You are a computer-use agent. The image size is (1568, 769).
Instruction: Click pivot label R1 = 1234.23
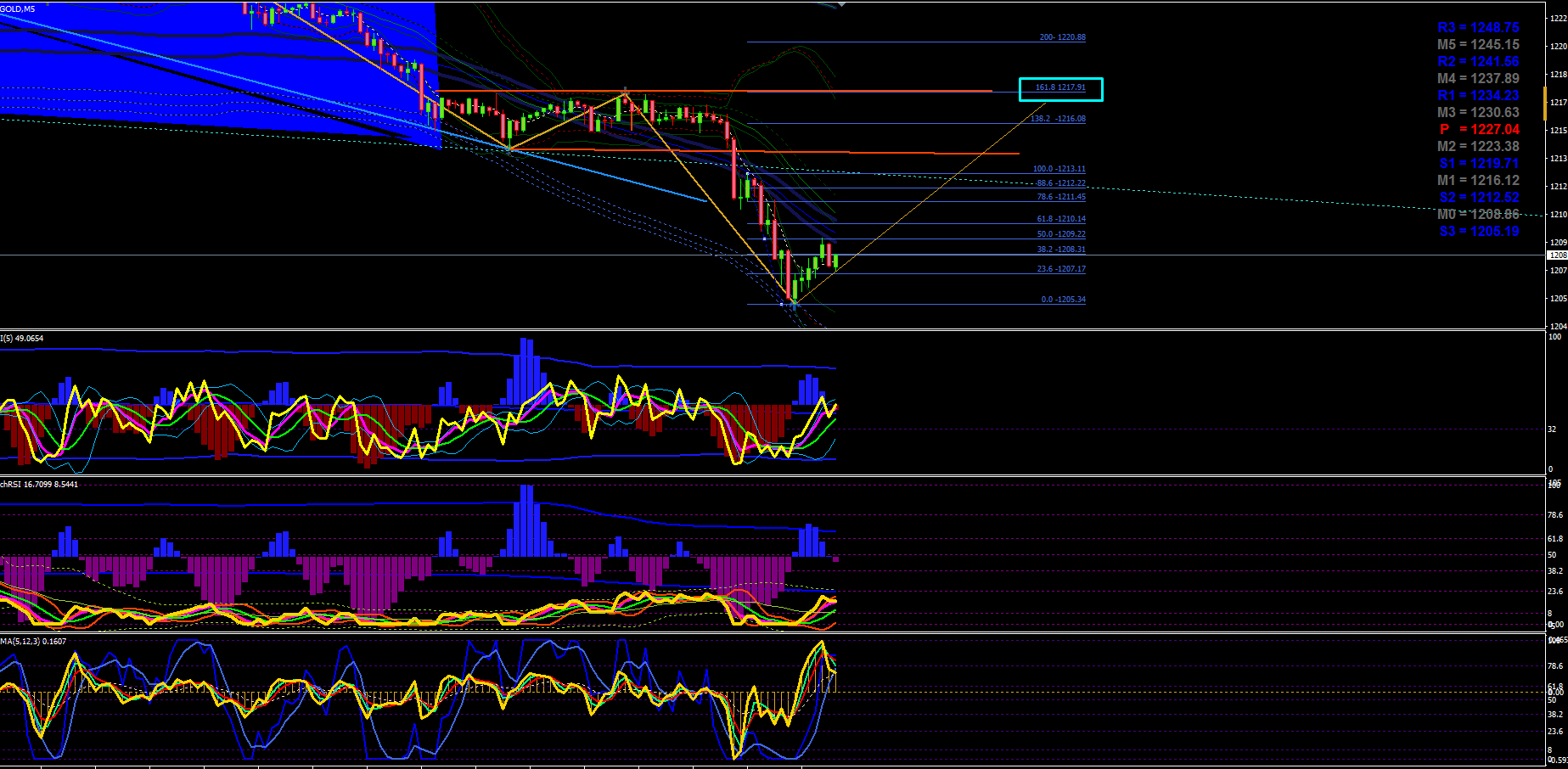[1478, 95]
